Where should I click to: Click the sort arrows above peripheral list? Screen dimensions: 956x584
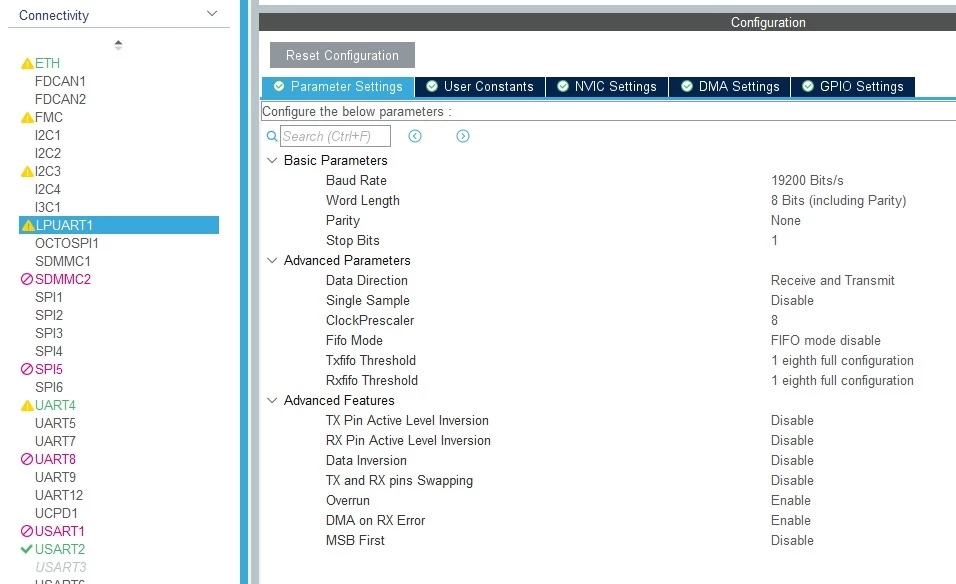[118, 45]
